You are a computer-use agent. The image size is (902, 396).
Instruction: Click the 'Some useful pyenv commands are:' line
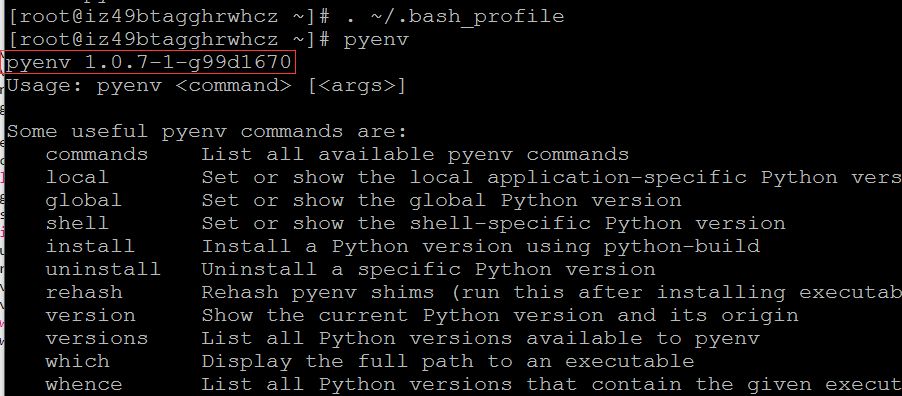207,131
